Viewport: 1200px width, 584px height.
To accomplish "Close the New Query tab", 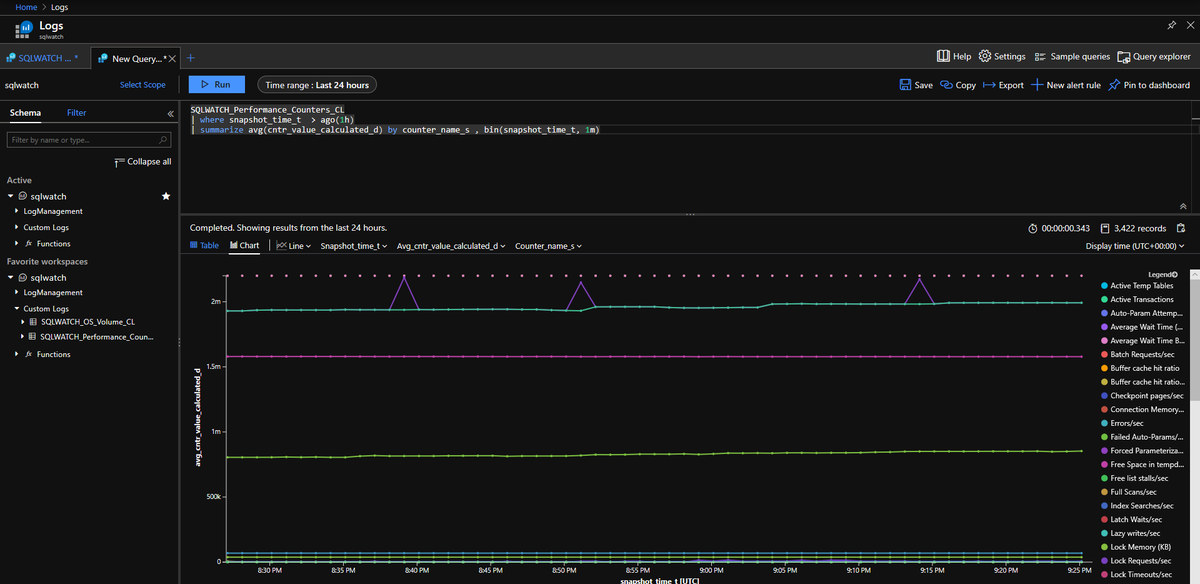I will pos(173,59).
